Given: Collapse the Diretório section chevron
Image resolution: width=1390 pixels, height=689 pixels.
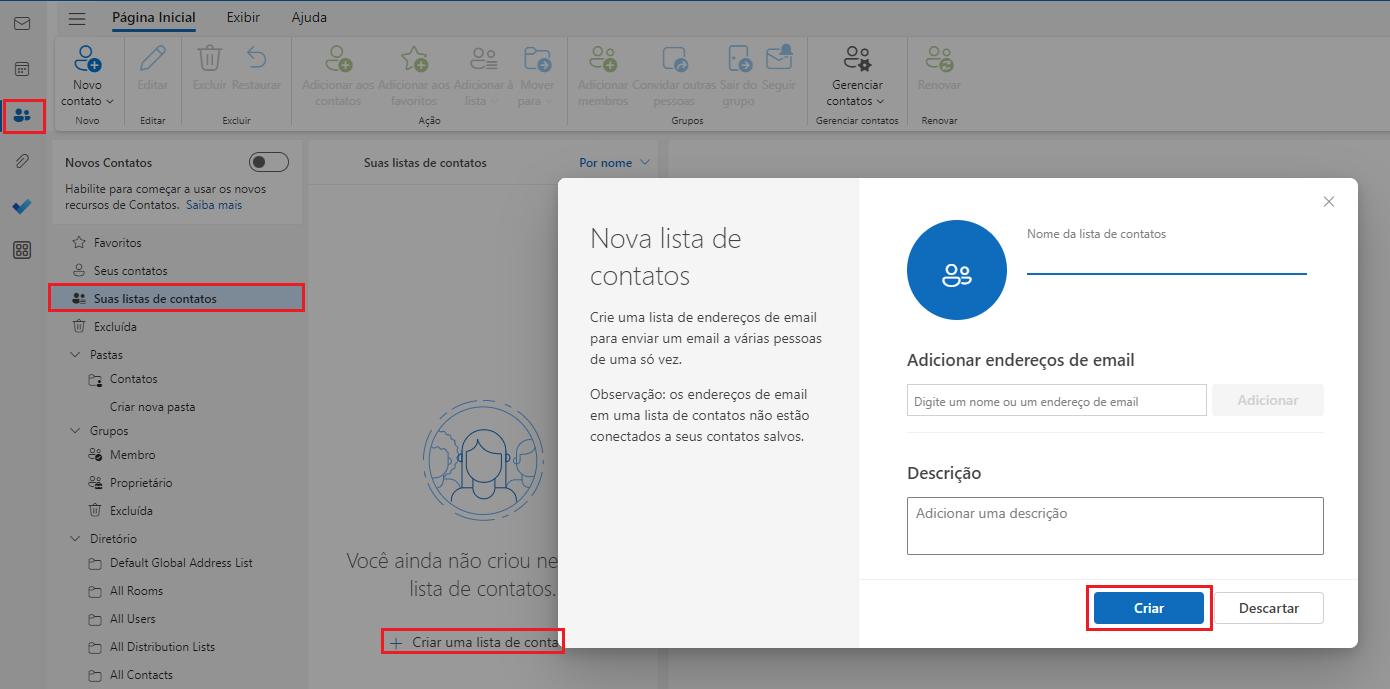Looking at the screenshot, I should coord(75,539).
